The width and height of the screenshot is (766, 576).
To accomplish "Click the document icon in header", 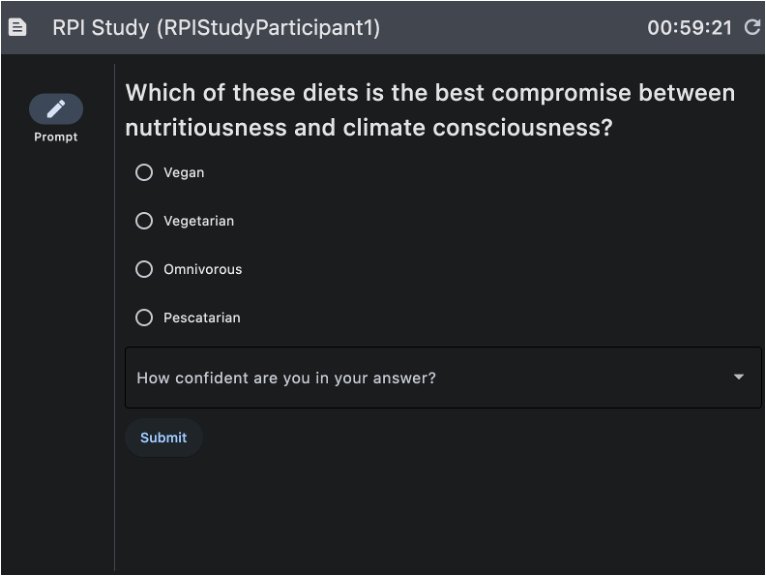I will click(17, 27).
